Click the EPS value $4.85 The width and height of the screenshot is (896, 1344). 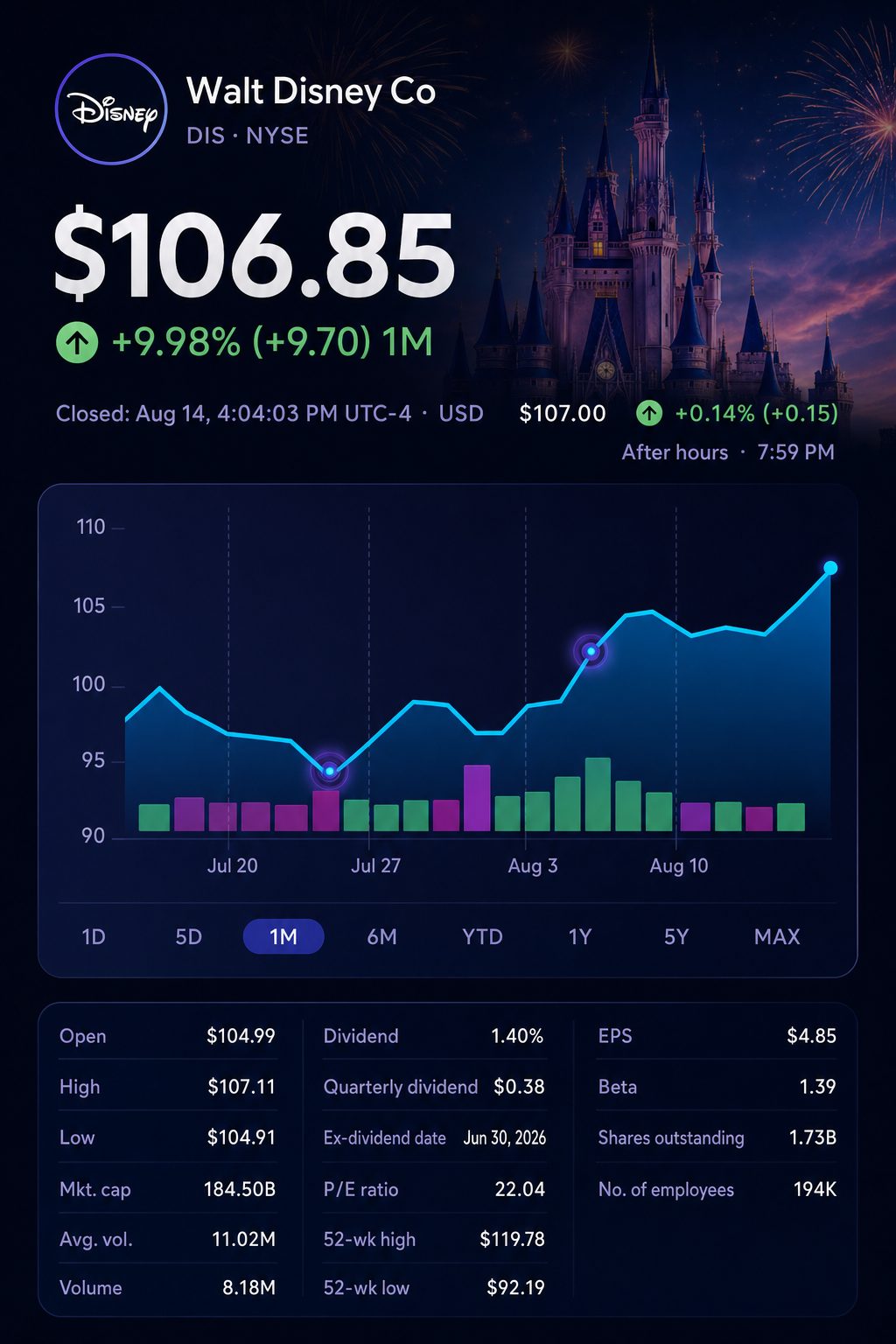(x=811, y=1036)
